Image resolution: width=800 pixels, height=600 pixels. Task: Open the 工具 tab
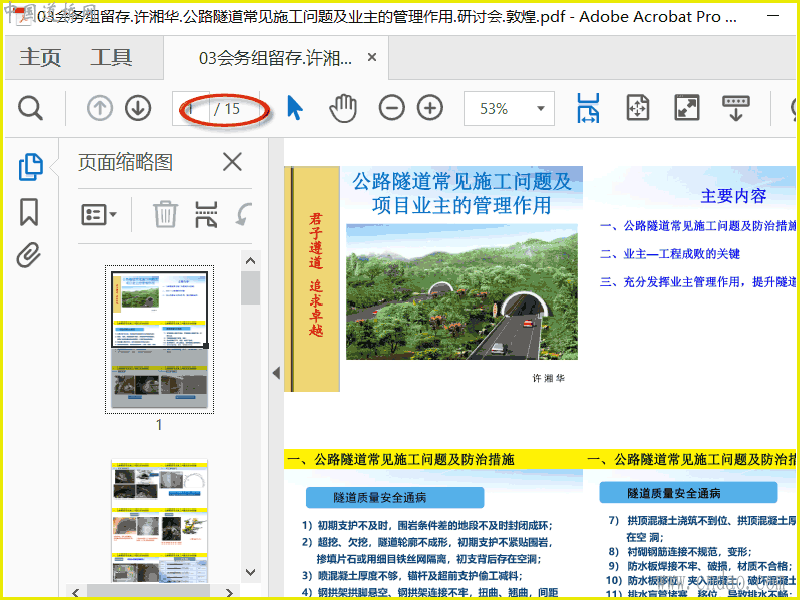(111, 58)
